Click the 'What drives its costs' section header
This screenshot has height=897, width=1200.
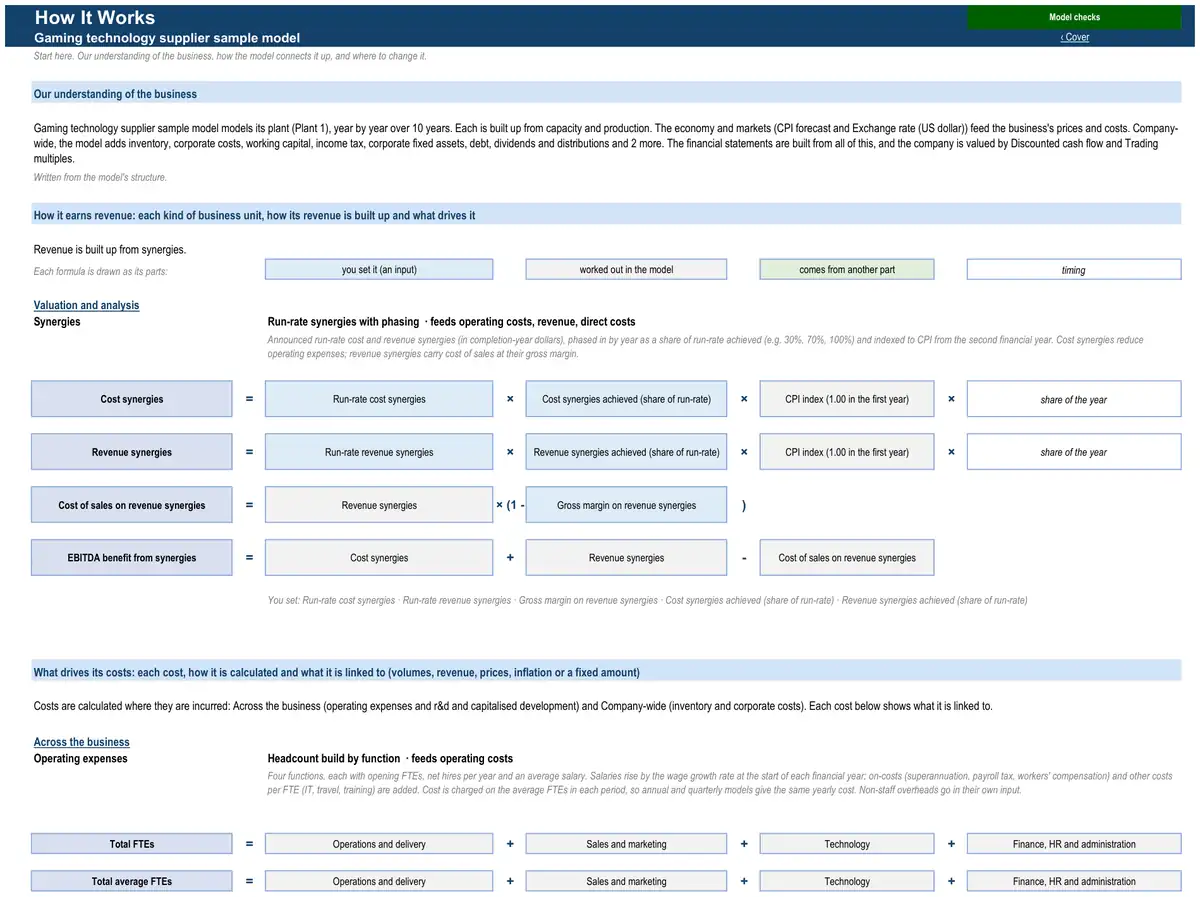606,672
